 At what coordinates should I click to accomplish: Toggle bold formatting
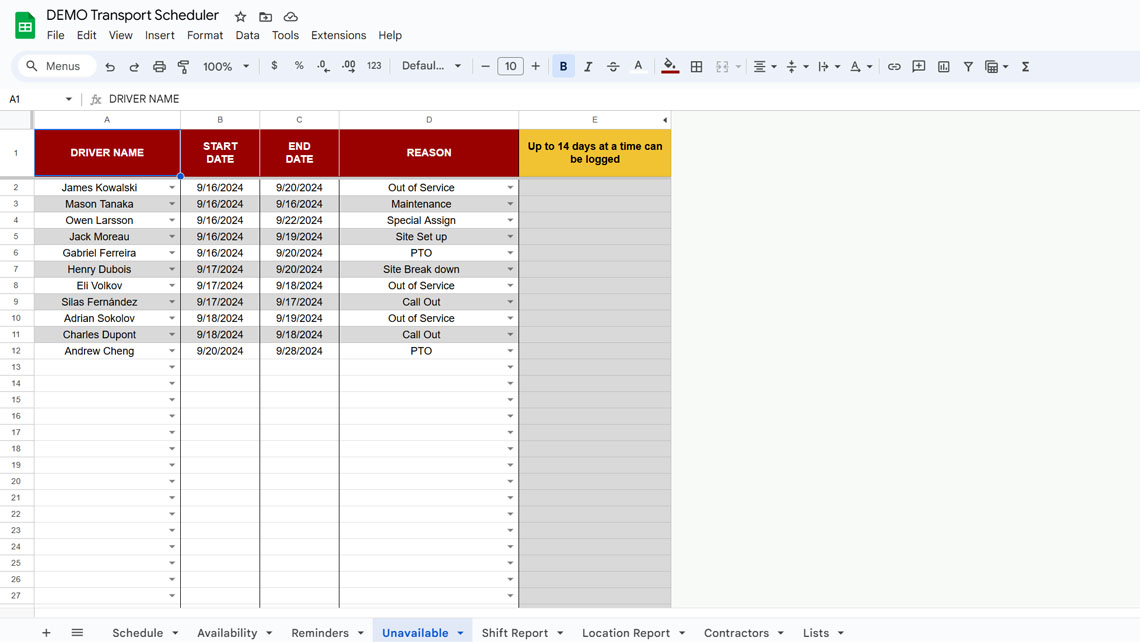(x=563, y=66)
